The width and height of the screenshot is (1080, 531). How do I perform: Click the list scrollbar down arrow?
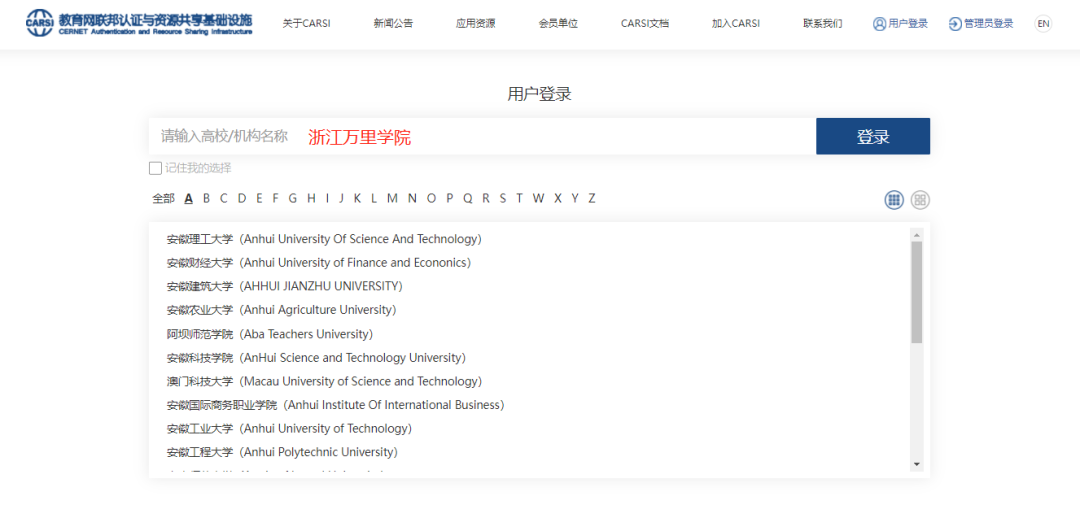tap(916, 465)
